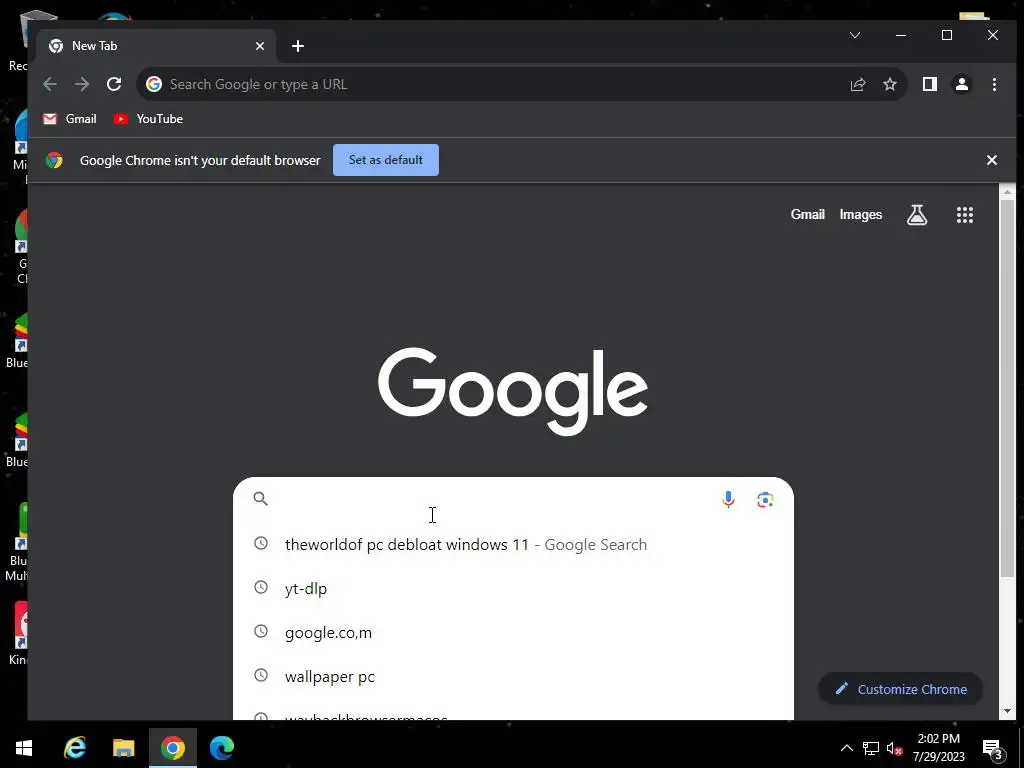This screenshot has width=1024, height=768.
Task: Launch Internet Explorer from taskbar
Action: tap(75, 748)
